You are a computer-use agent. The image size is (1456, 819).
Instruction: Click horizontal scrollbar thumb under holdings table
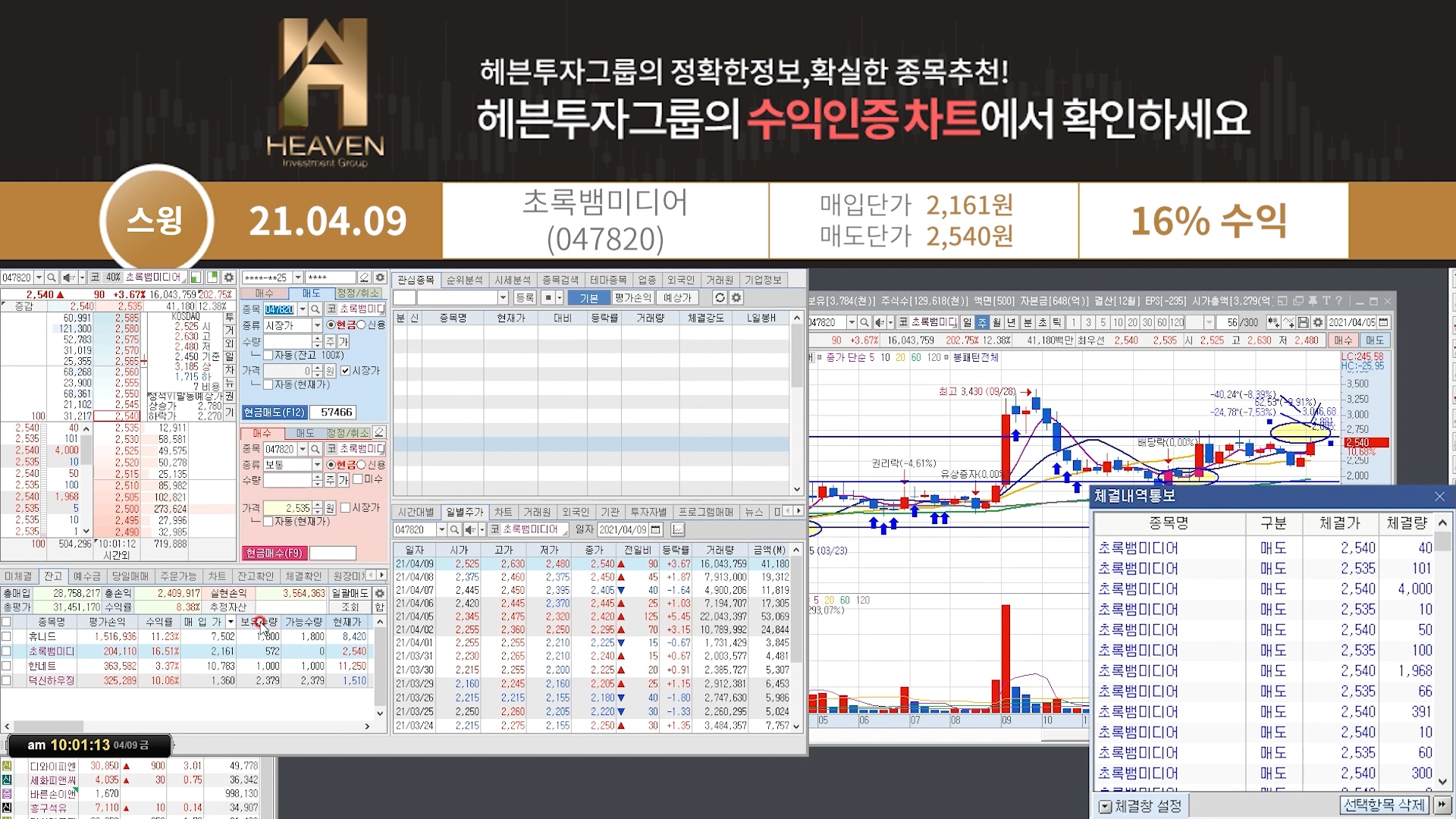(49, 726)
